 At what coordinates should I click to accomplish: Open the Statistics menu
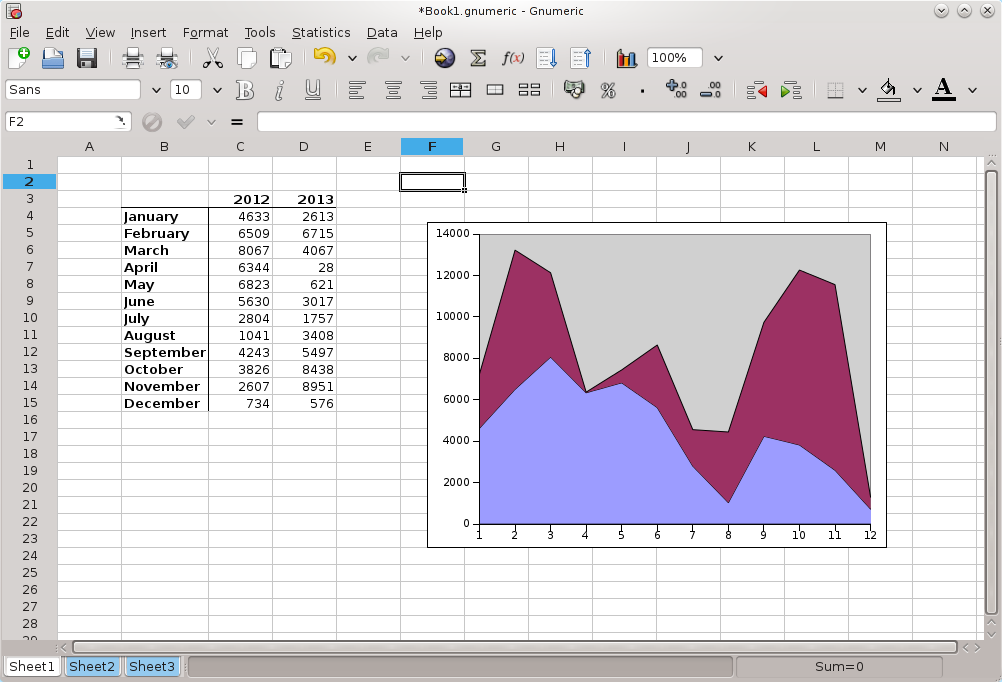(321, 33)
